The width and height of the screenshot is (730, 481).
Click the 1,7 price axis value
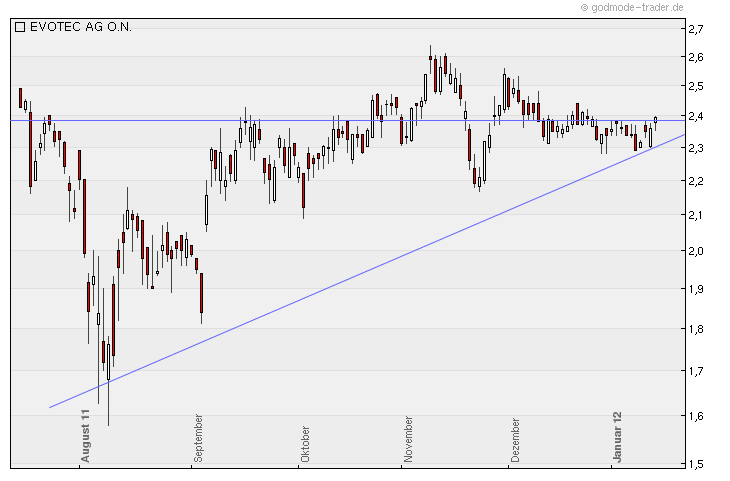(696, 371)
